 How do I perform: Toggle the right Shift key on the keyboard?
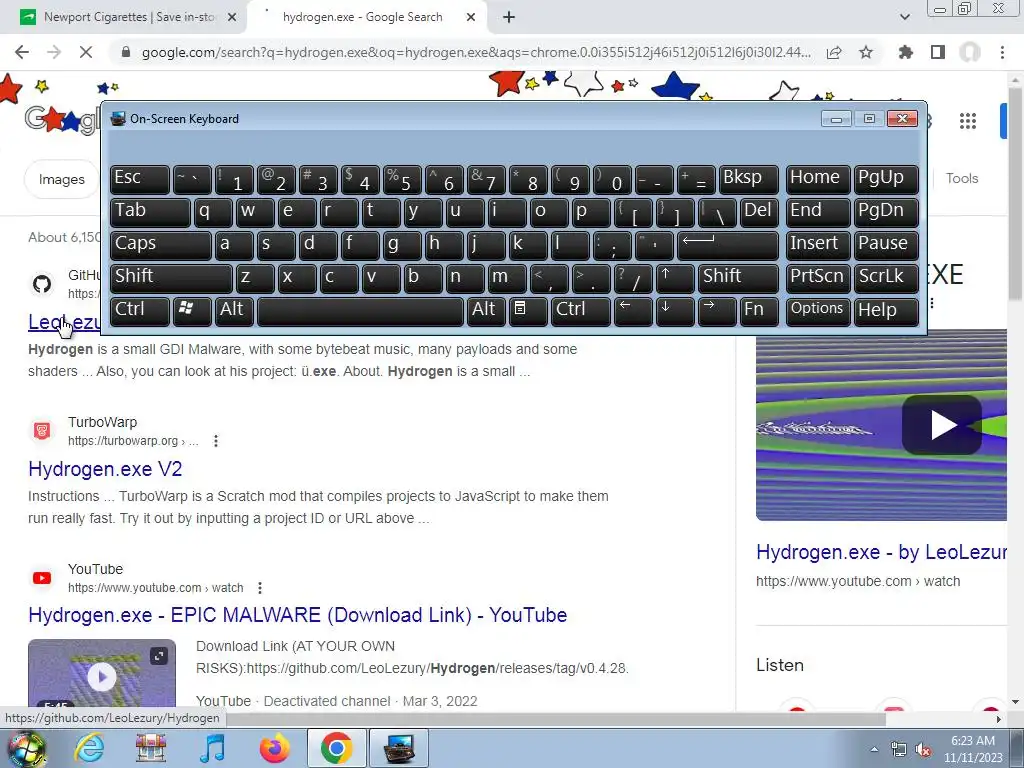pyautogui.click(x=739, y=278)
